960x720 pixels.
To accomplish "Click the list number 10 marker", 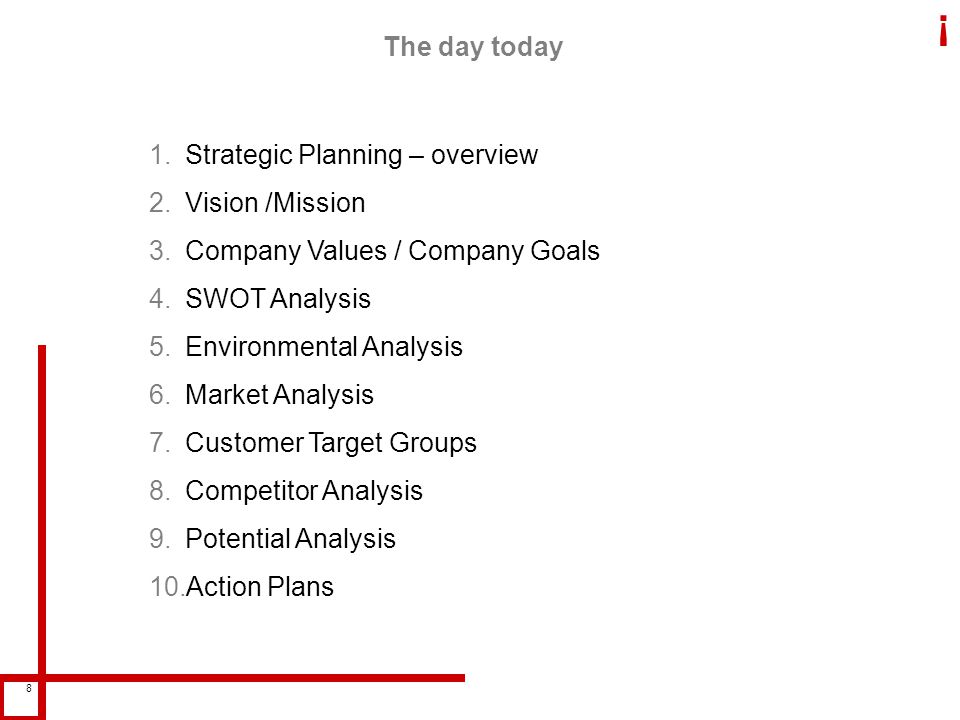I will click(167, 587).
